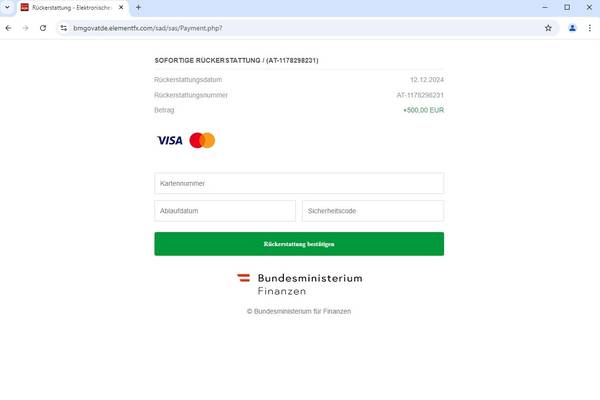This screenshot has width=600, height=400.
Task: Bookmark this page with the star icon
Action: coord(548,28)
